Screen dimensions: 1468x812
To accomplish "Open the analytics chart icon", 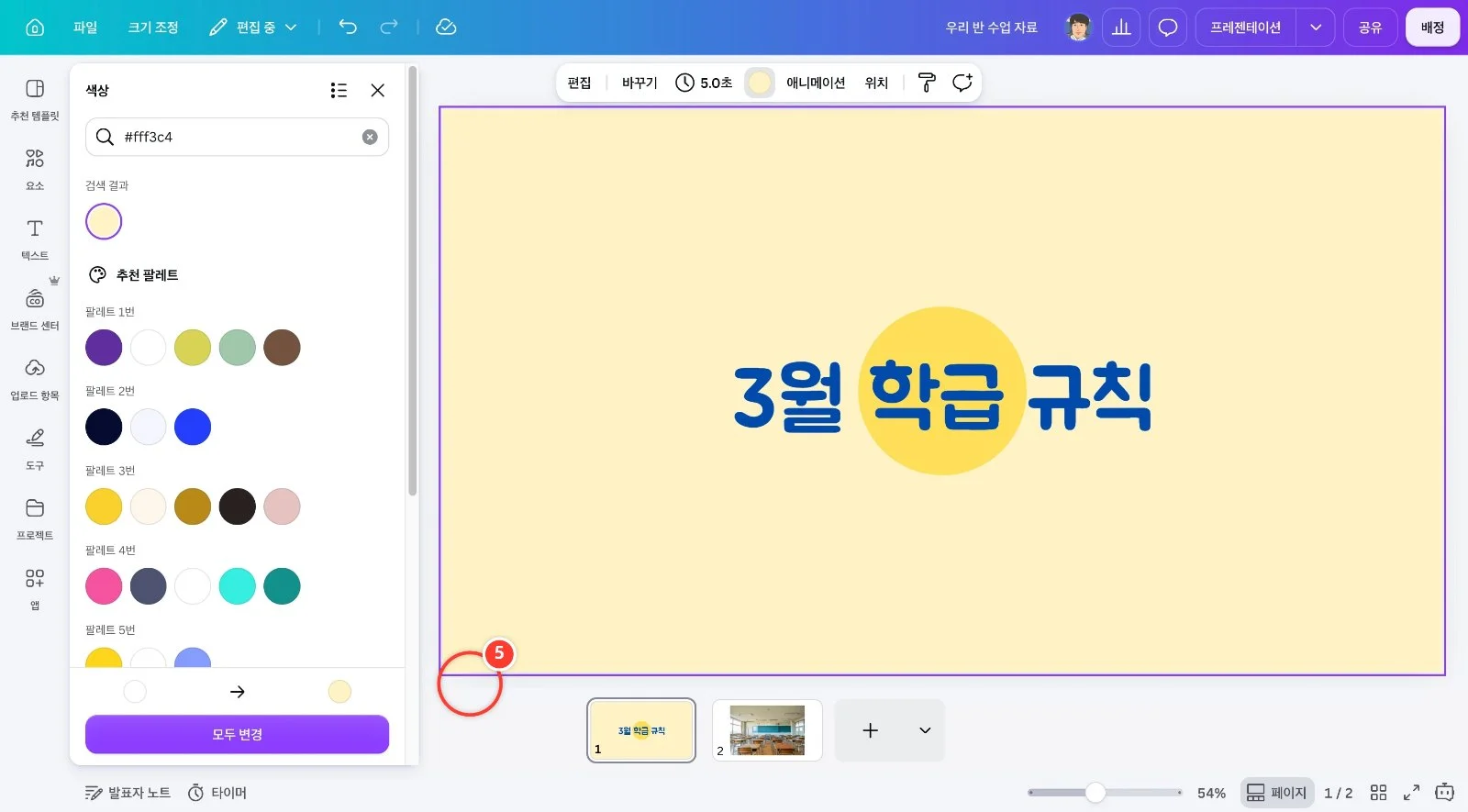I will [1121, 28].
